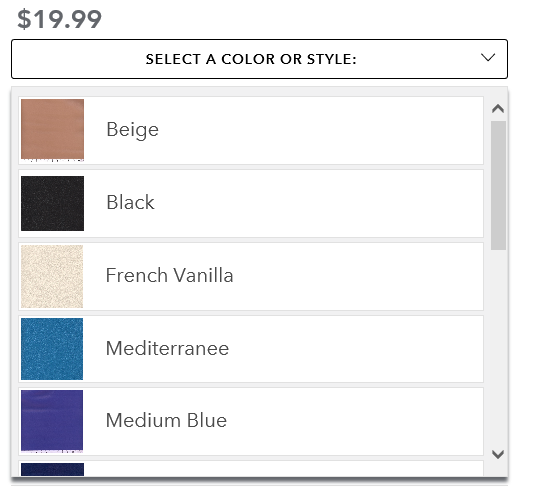Click the dropdown chevron arrow icon

click(488, 57)
